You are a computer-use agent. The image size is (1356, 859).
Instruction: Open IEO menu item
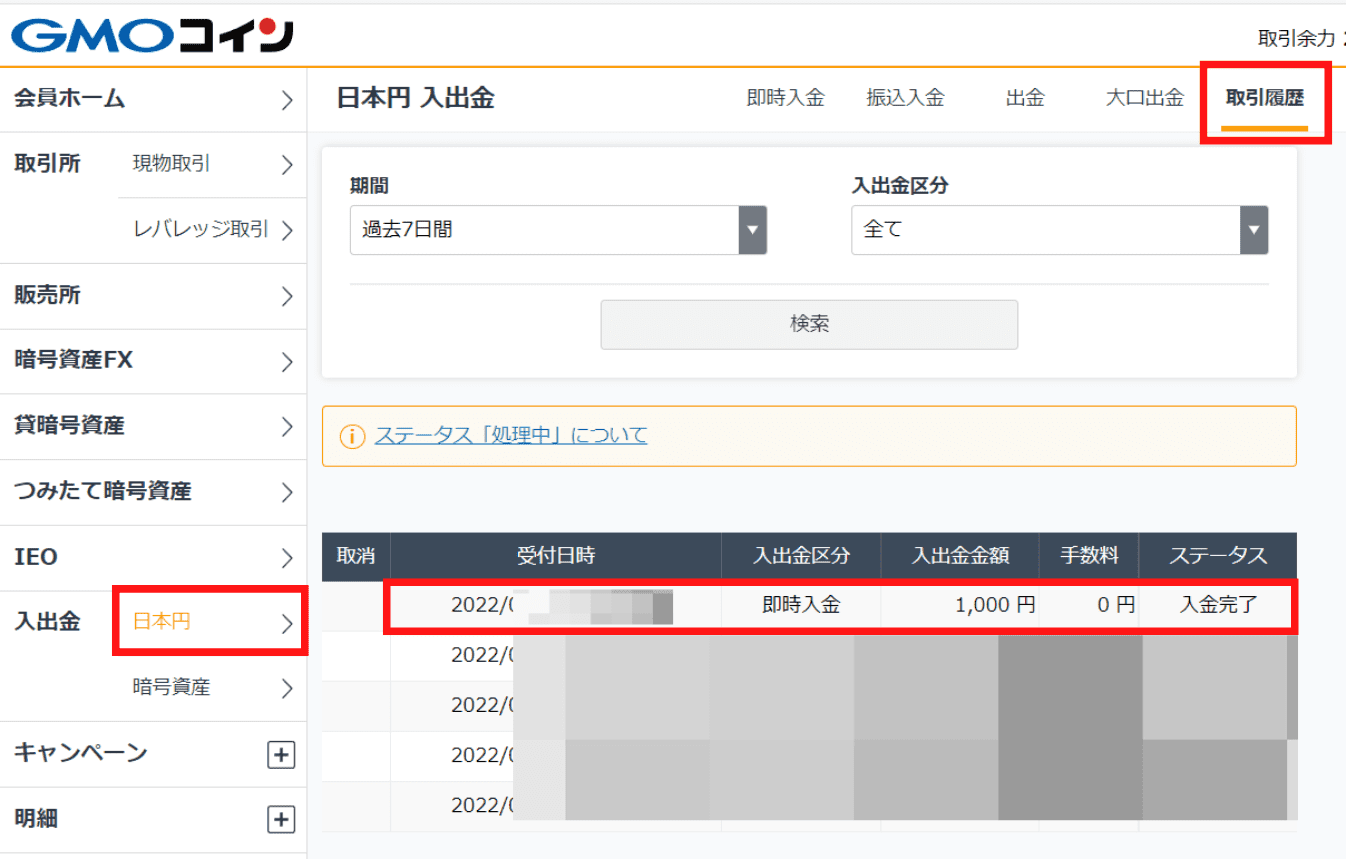[x=153, y=557]
